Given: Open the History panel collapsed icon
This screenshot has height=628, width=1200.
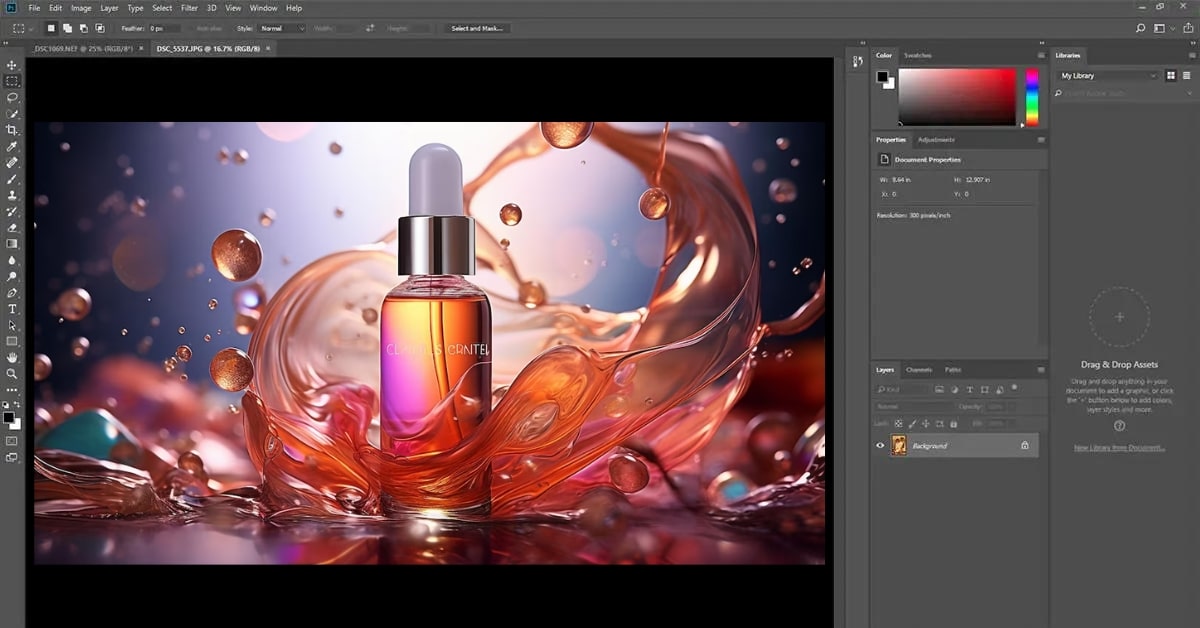Looking at the screenshot, I should [x=857, y=62].
